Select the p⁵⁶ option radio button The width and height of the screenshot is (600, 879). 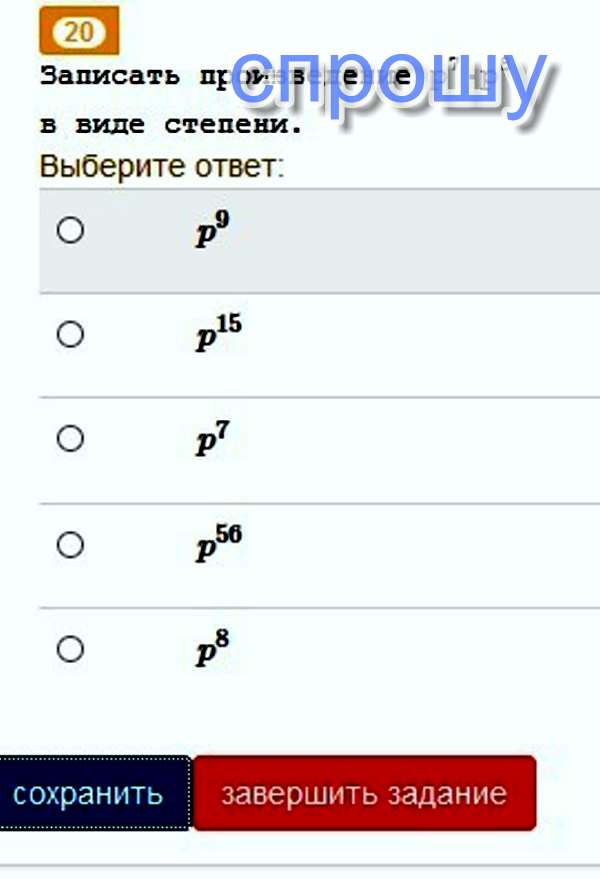coord(70,545)
